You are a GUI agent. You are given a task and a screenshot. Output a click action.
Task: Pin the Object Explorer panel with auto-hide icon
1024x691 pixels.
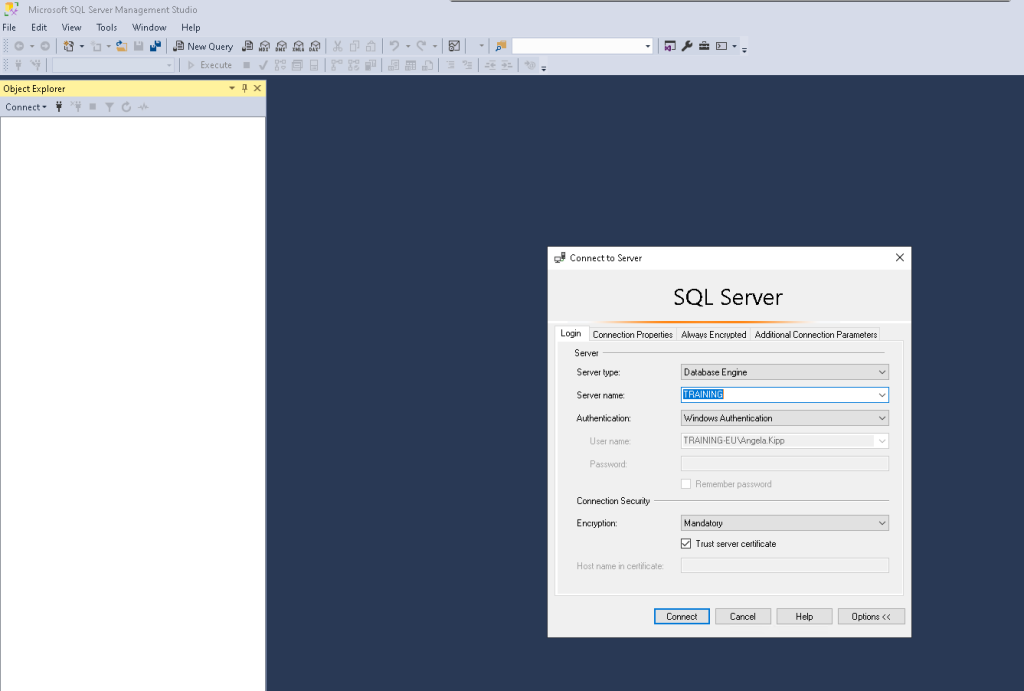245,88
